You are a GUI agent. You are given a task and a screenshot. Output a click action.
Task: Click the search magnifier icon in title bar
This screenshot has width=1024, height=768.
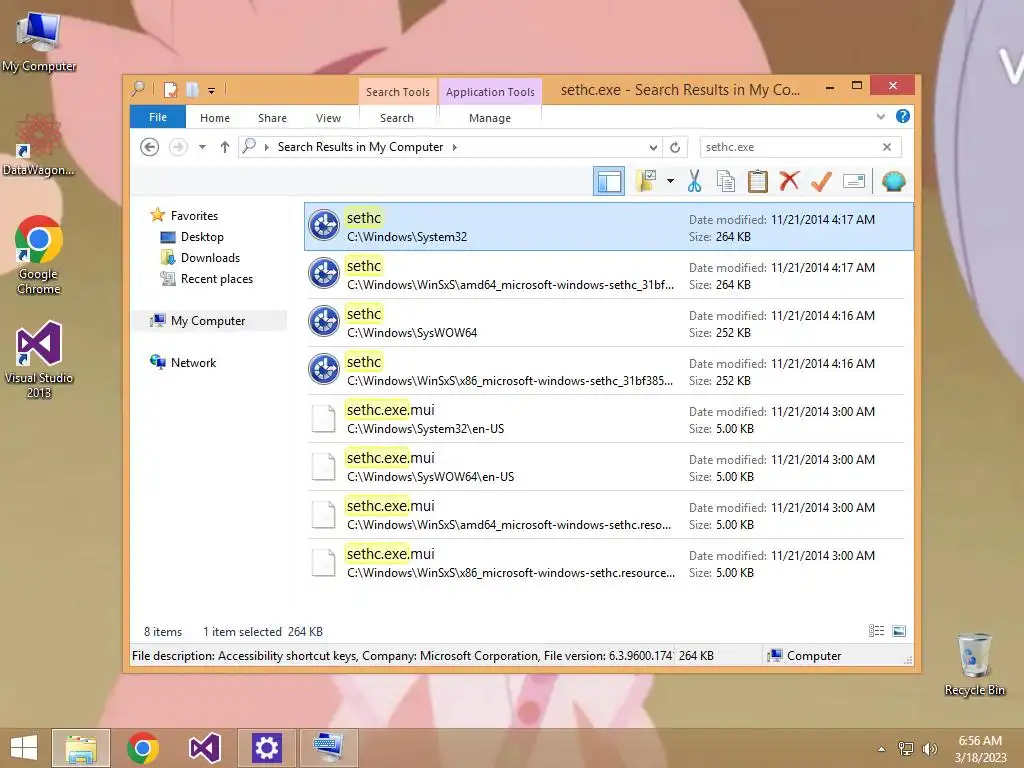pyautogui.click(x=138, y=89)
